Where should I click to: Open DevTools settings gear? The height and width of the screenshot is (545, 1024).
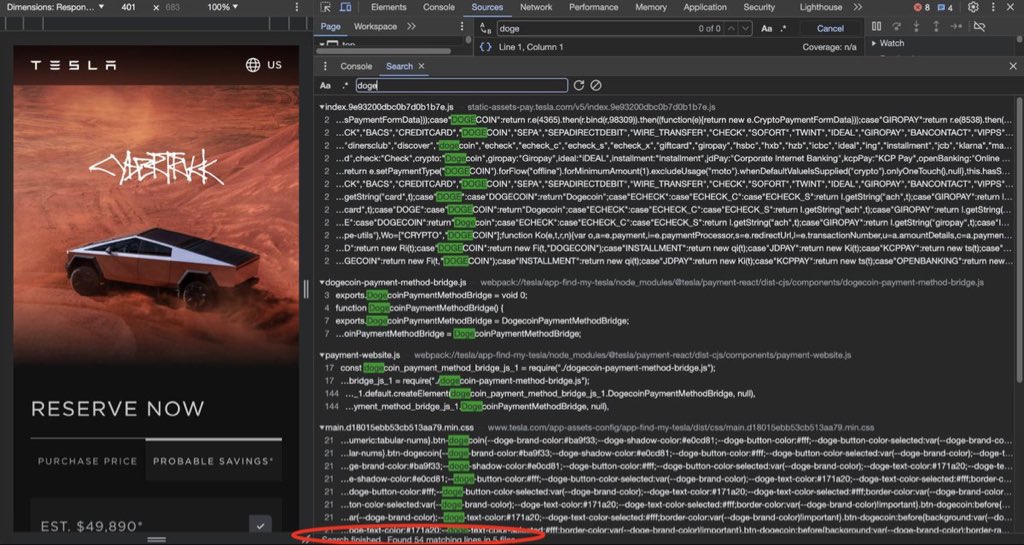click(x=973, y=7)
